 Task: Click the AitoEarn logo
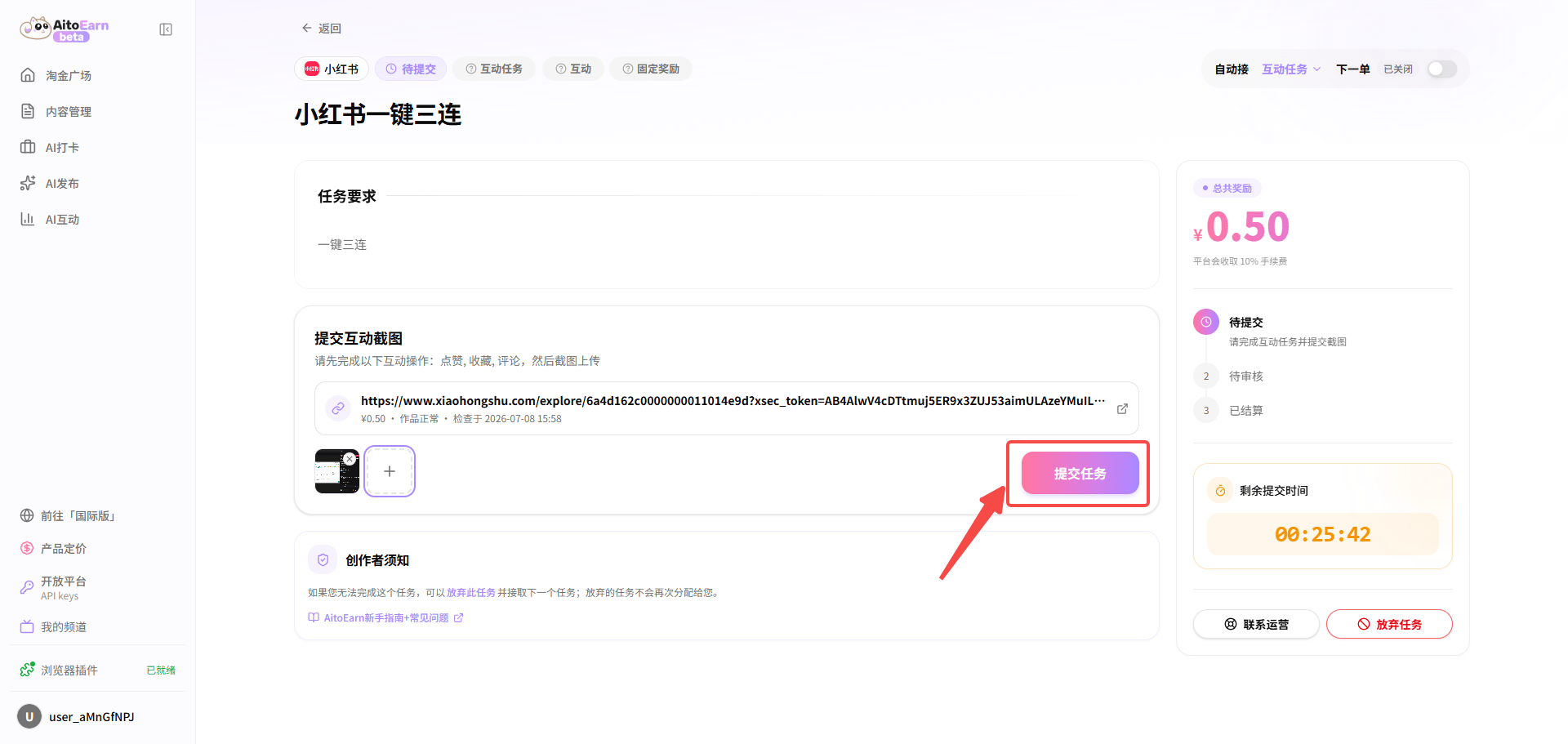(x=65, y=29)
